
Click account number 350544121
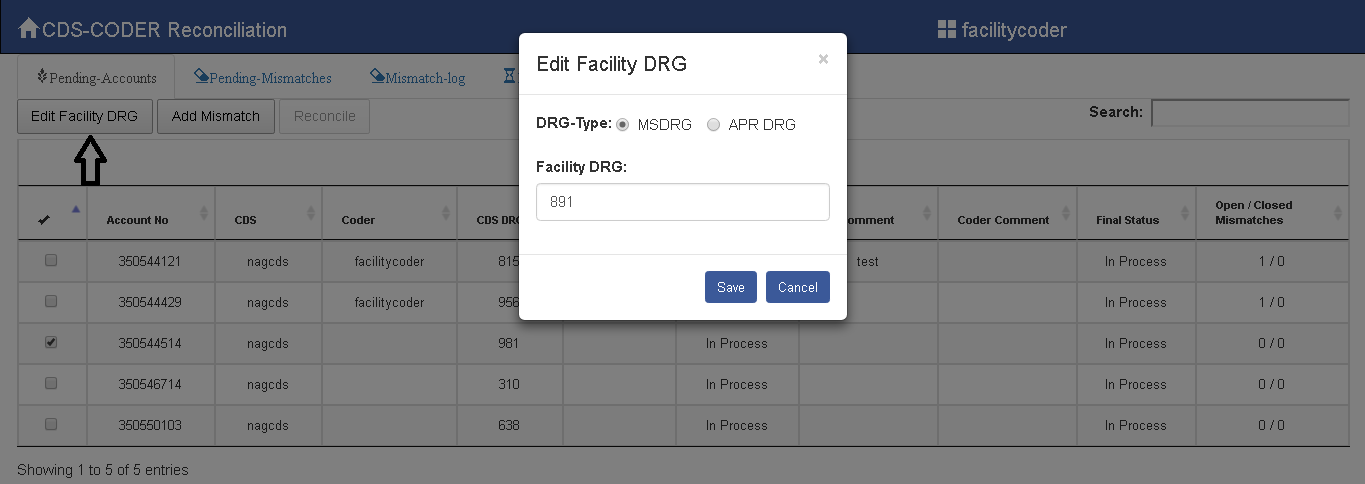(152, 261)
